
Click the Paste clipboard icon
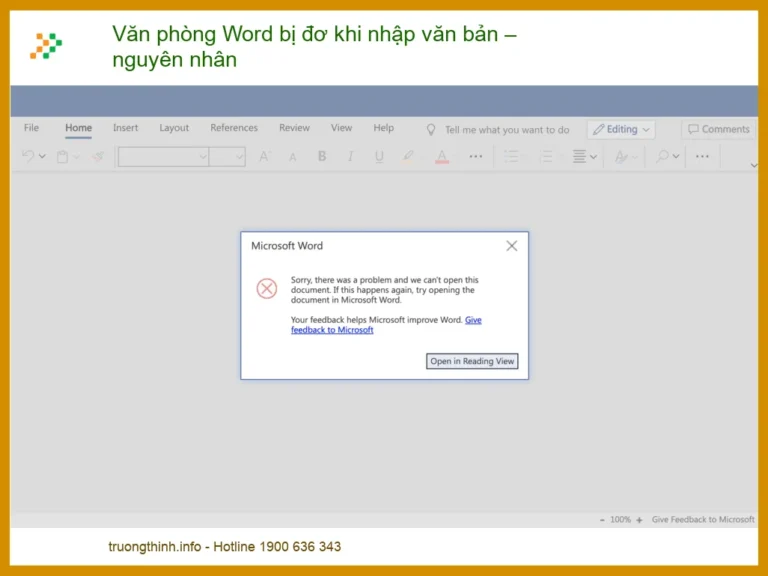click(x=62, y=157)
